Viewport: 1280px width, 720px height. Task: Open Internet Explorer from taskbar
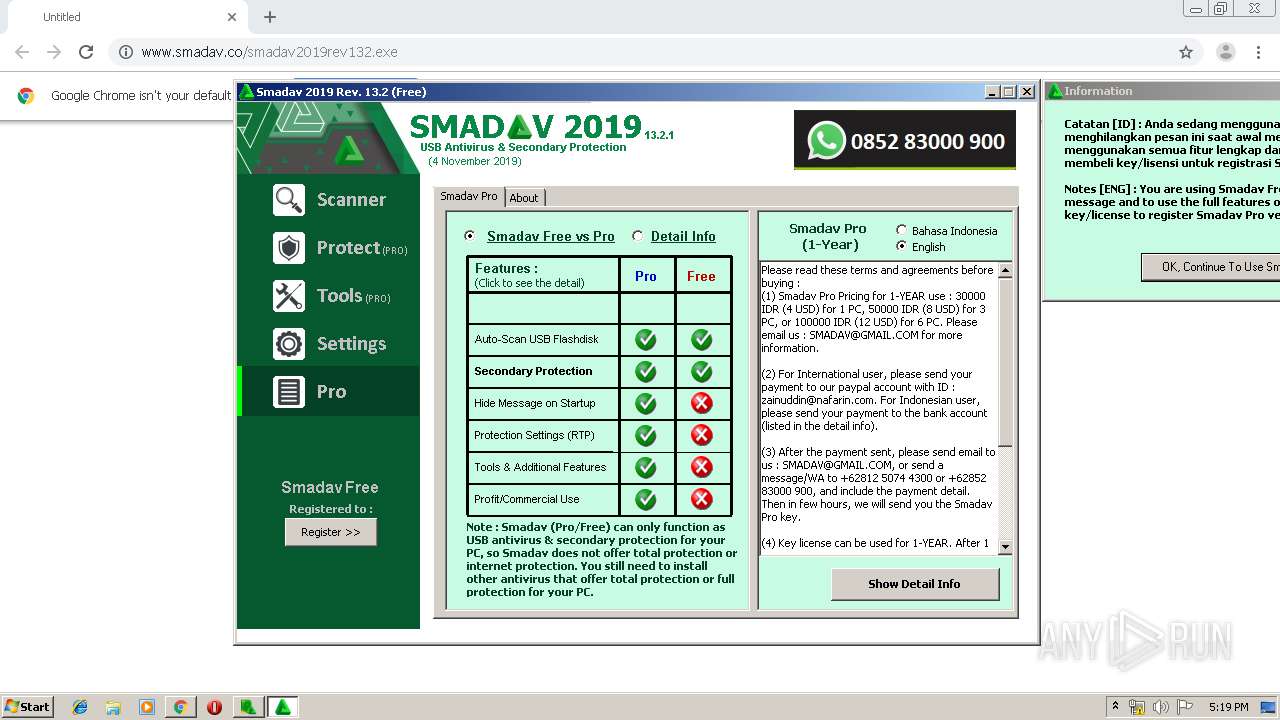[x=80, y=707]
